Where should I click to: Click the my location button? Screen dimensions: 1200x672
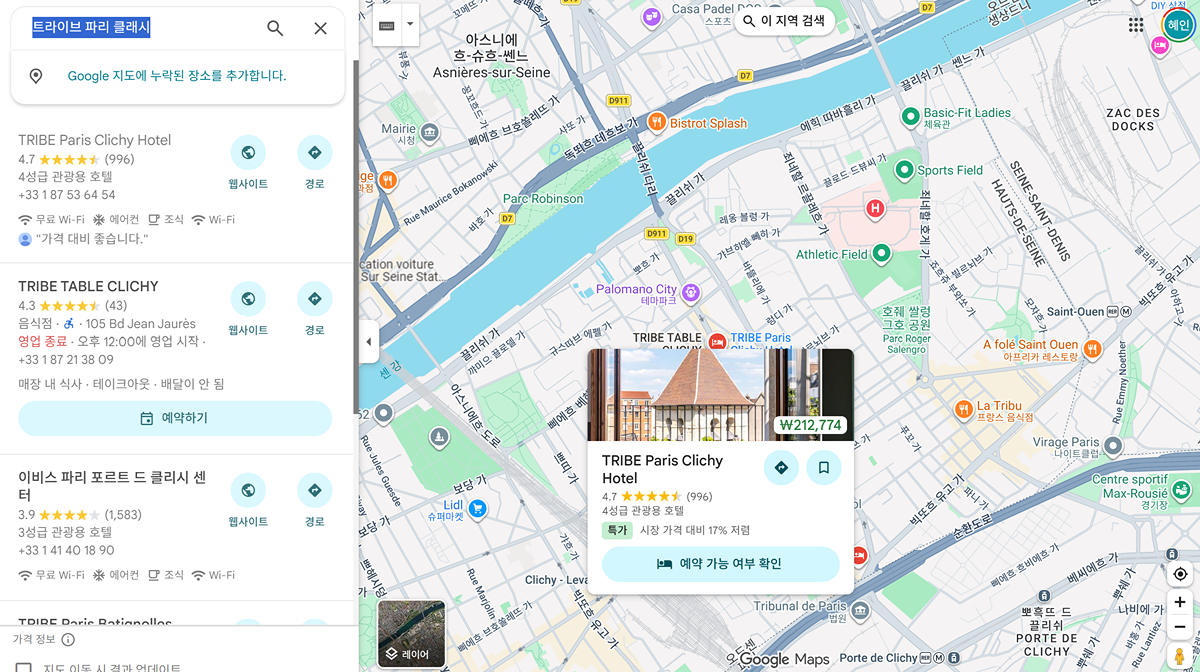[x=1180, y=573]
